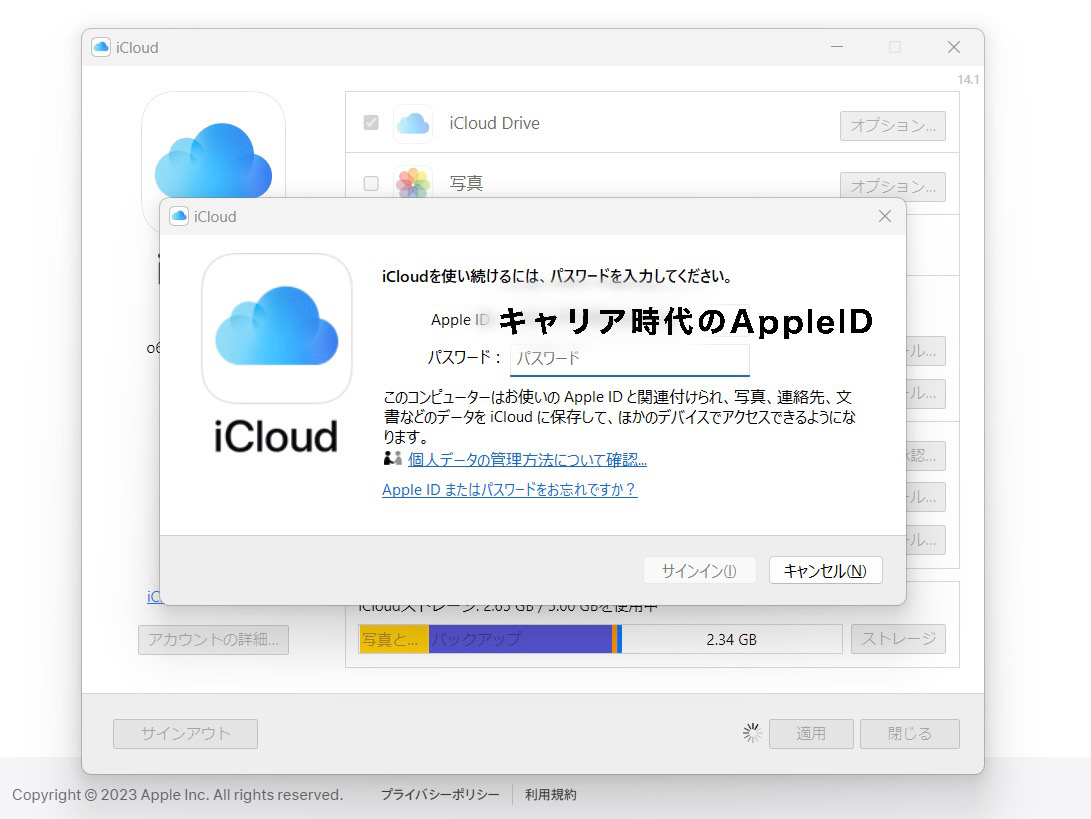Open オプション for 写真

pyautogui.click(x=893, y=186)
